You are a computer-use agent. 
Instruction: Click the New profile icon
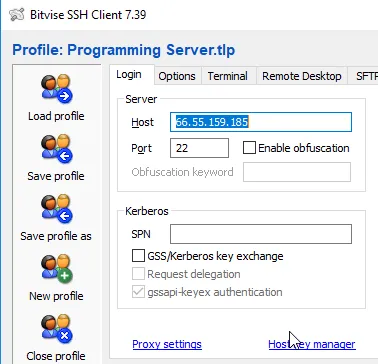[56, 269]
